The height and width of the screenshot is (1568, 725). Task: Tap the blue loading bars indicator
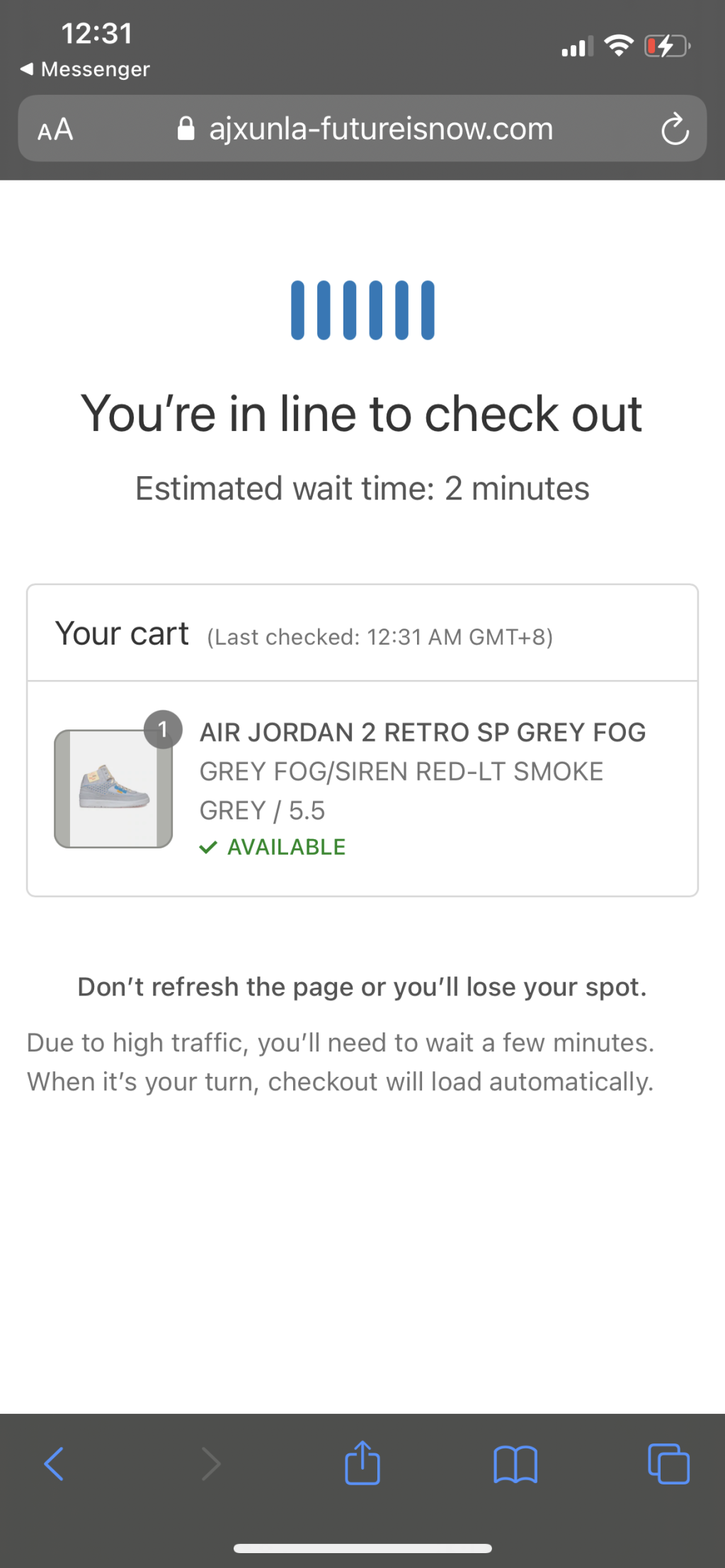click(x=362, y=310)
